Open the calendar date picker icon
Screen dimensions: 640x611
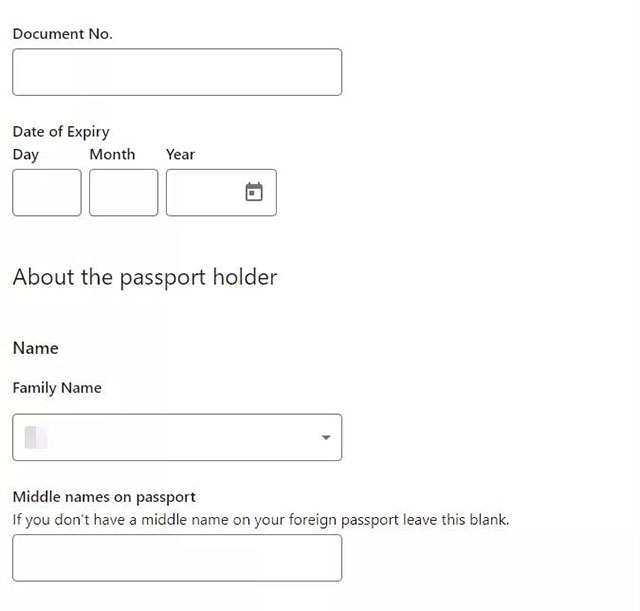[x=254, y=192]
